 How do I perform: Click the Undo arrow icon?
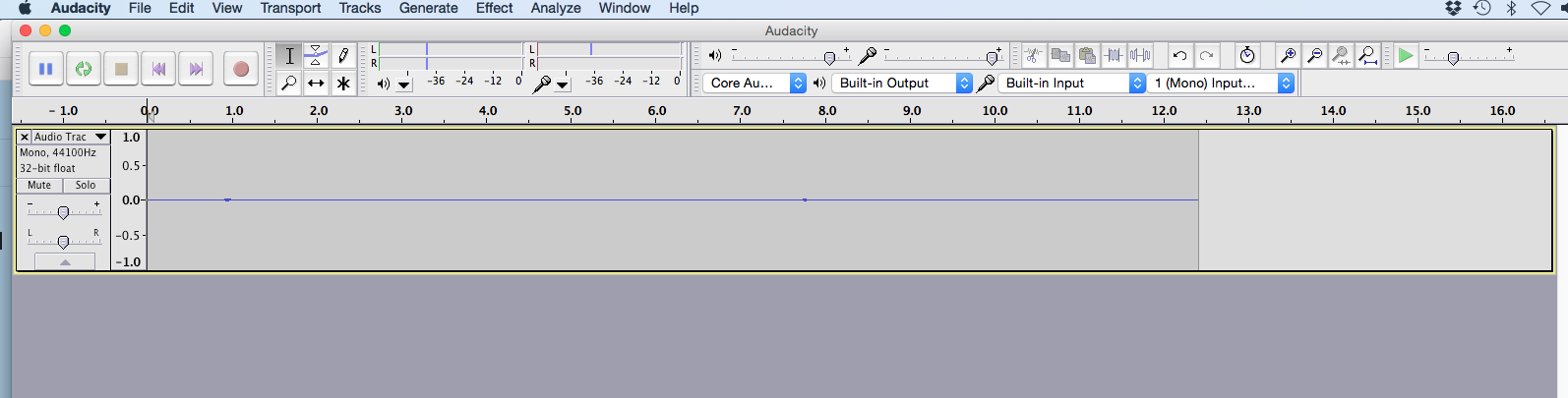[x=1179, y=56]
